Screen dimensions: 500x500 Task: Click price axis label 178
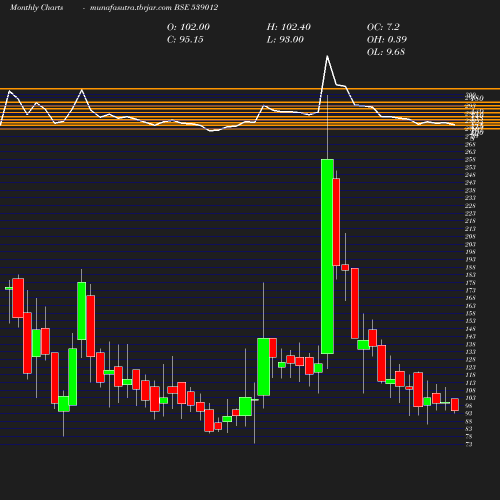pyautogui.click(x=470, y=283)
